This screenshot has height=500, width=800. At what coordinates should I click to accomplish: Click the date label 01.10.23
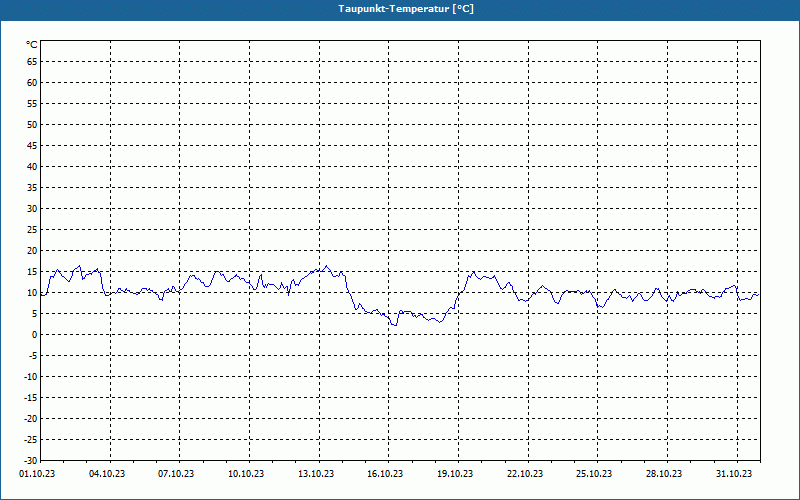(x=37, y=474)
